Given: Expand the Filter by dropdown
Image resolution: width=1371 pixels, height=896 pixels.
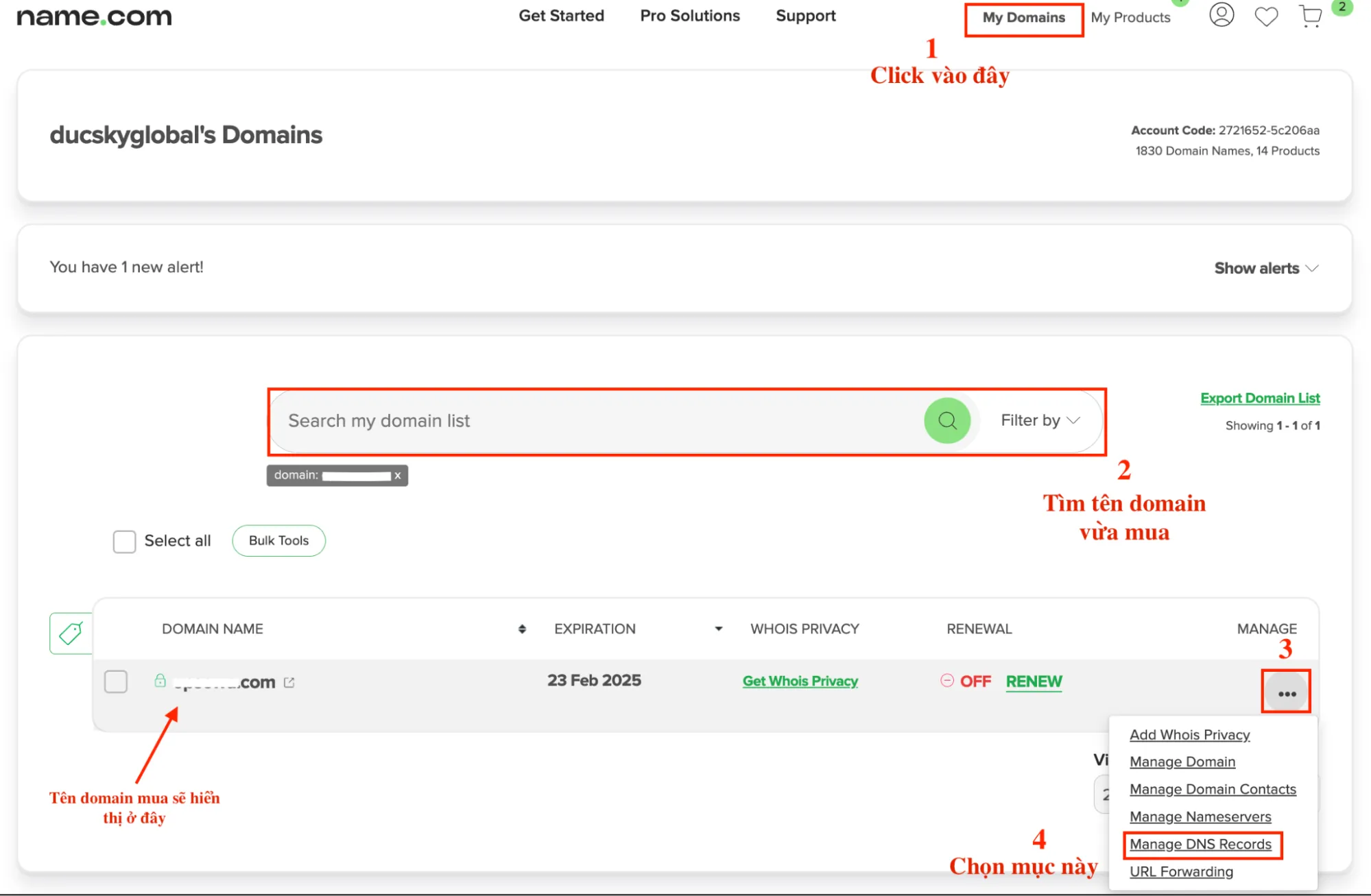Looking at the screenshot, I should pos(1040,420).
